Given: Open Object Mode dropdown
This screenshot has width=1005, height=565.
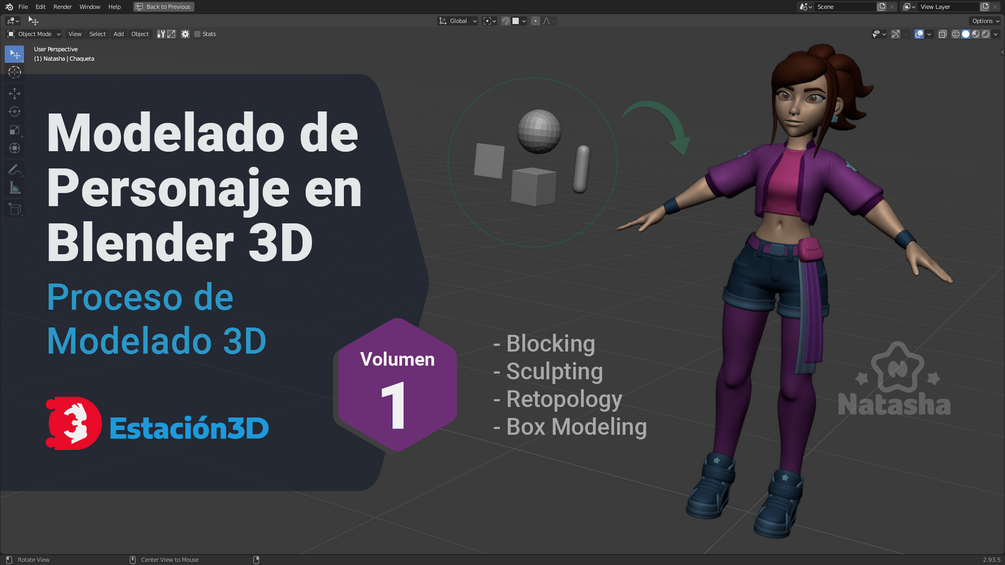Looking at the screenshot, I should (34, 34).
